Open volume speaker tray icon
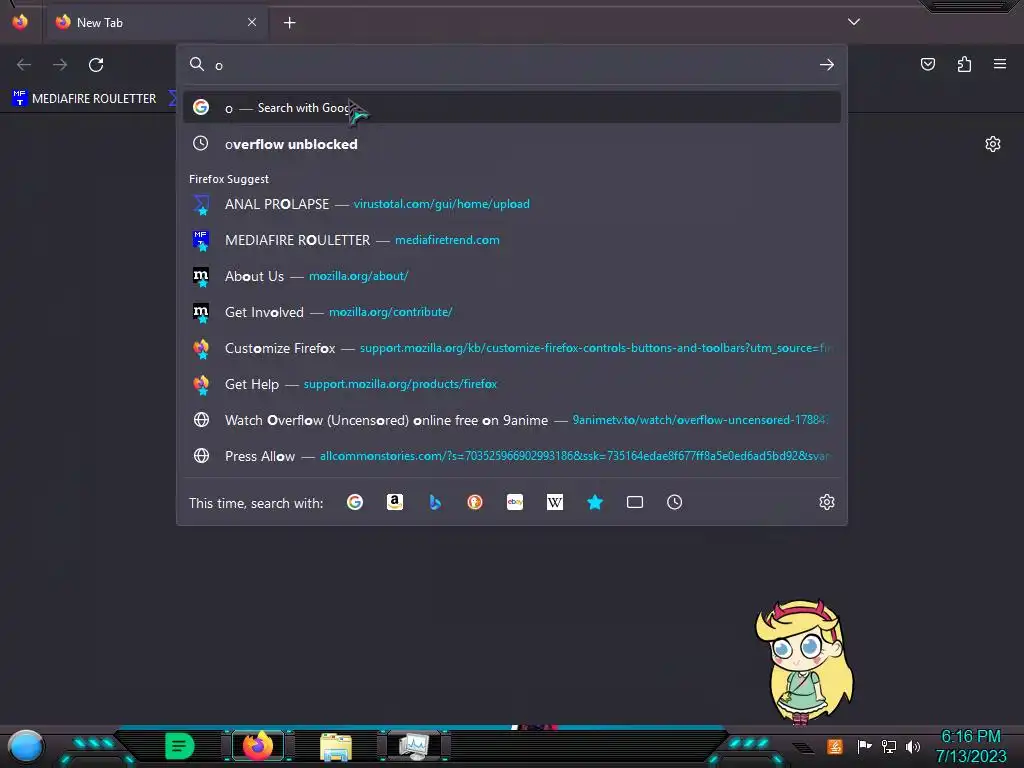The image size is (1024, 768). pos(913,746)
